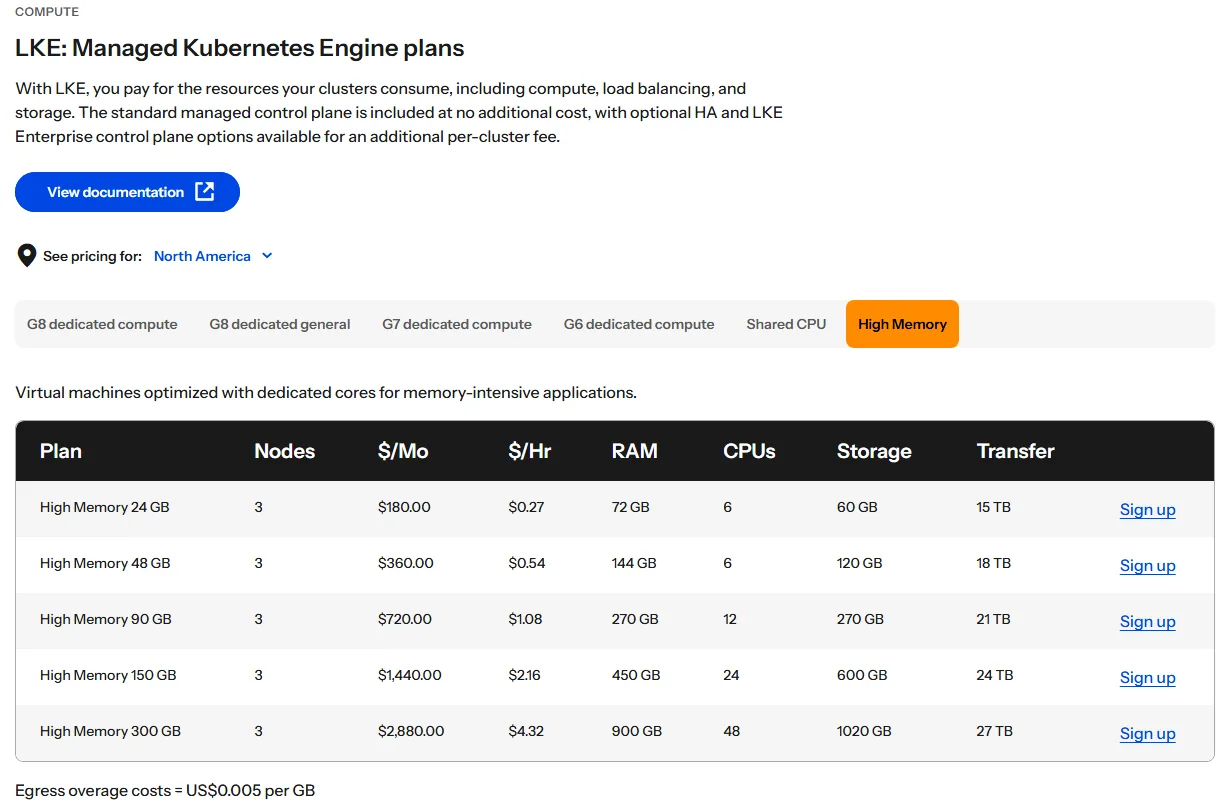Click the 15 TB transfer value
Screen dimensions: 1230x810
coord(994,507)
